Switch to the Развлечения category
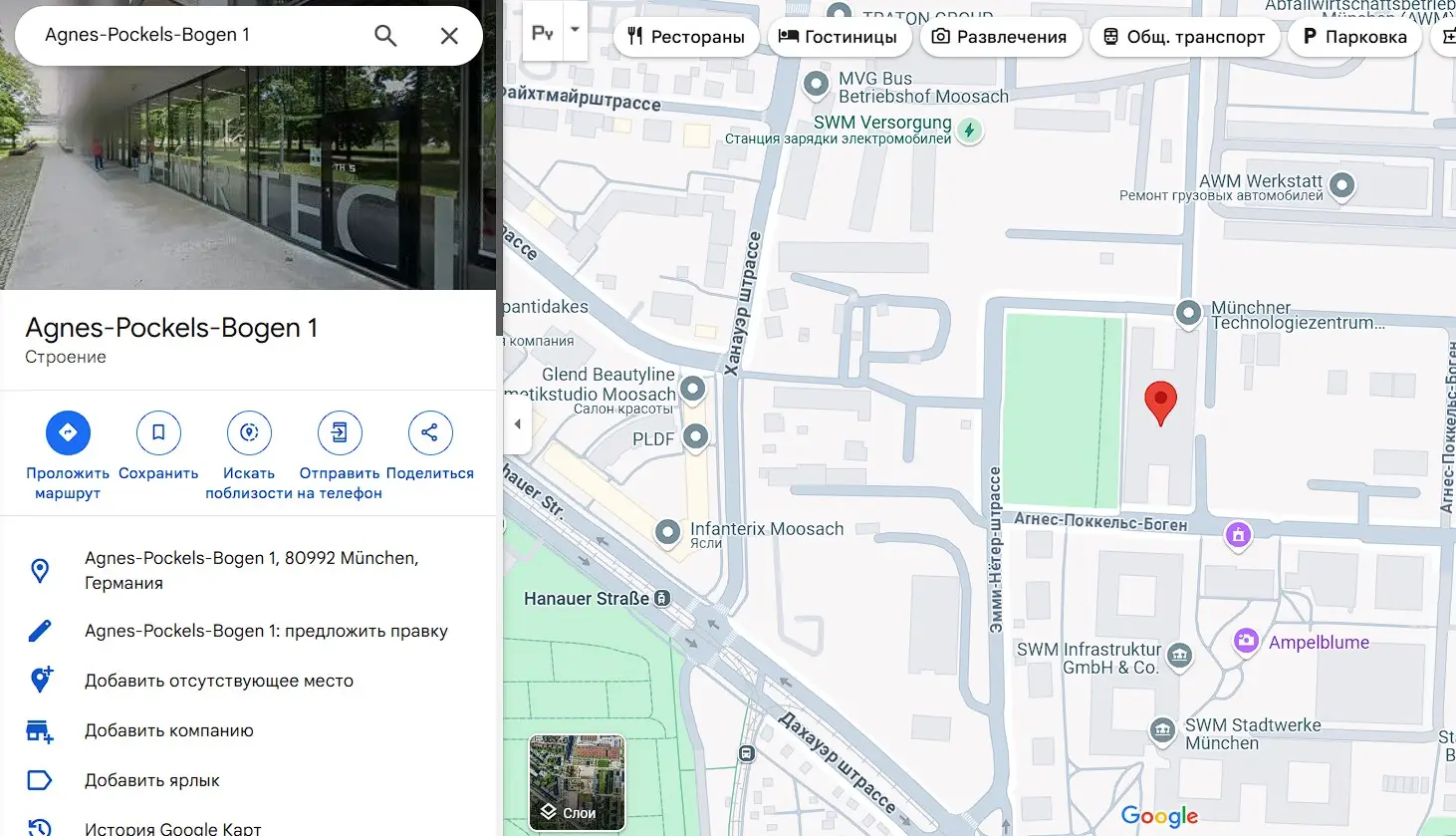This screenshot has height=836, width=1456. coord(1001,37)
